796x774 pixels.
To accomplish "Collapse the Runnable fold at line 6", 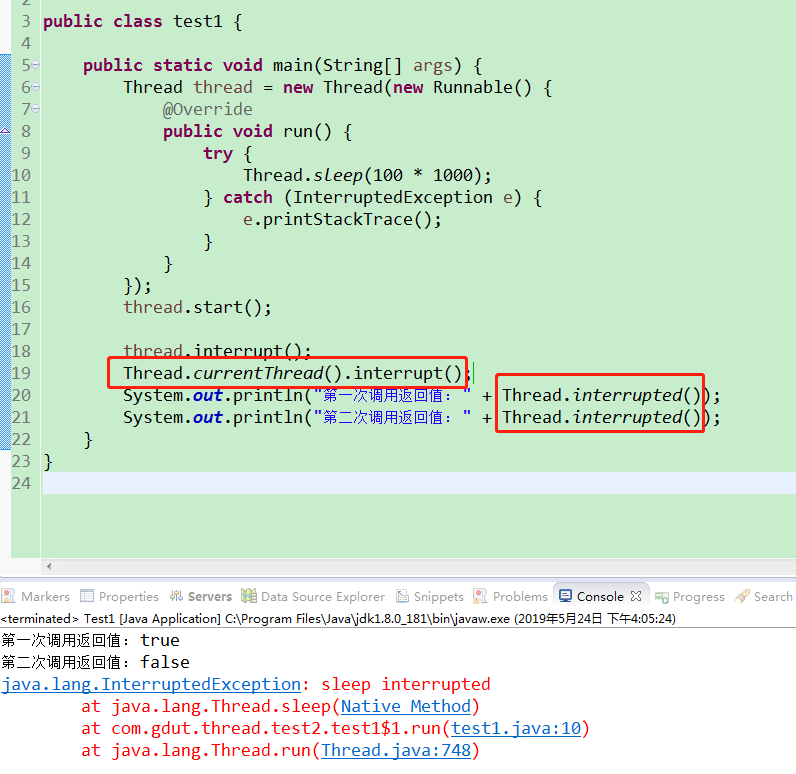I will tap(36, 87).
